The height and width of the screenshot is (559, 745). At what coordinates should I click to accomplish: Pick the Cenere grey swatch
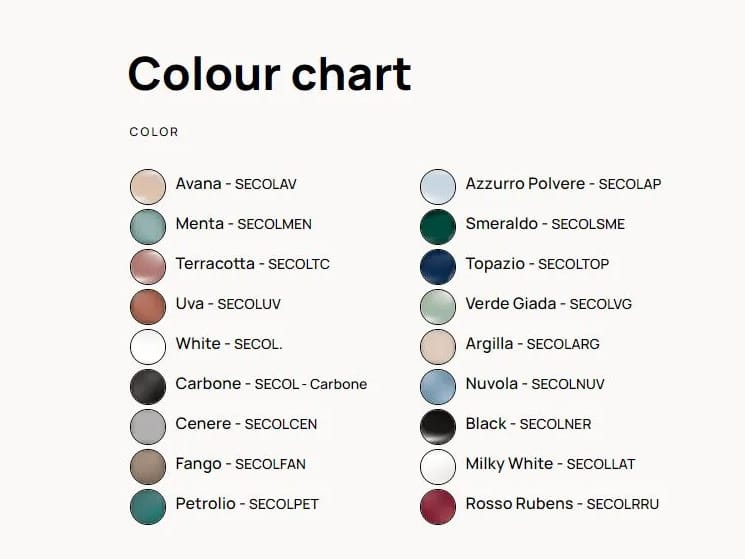(x=147, y=427)
